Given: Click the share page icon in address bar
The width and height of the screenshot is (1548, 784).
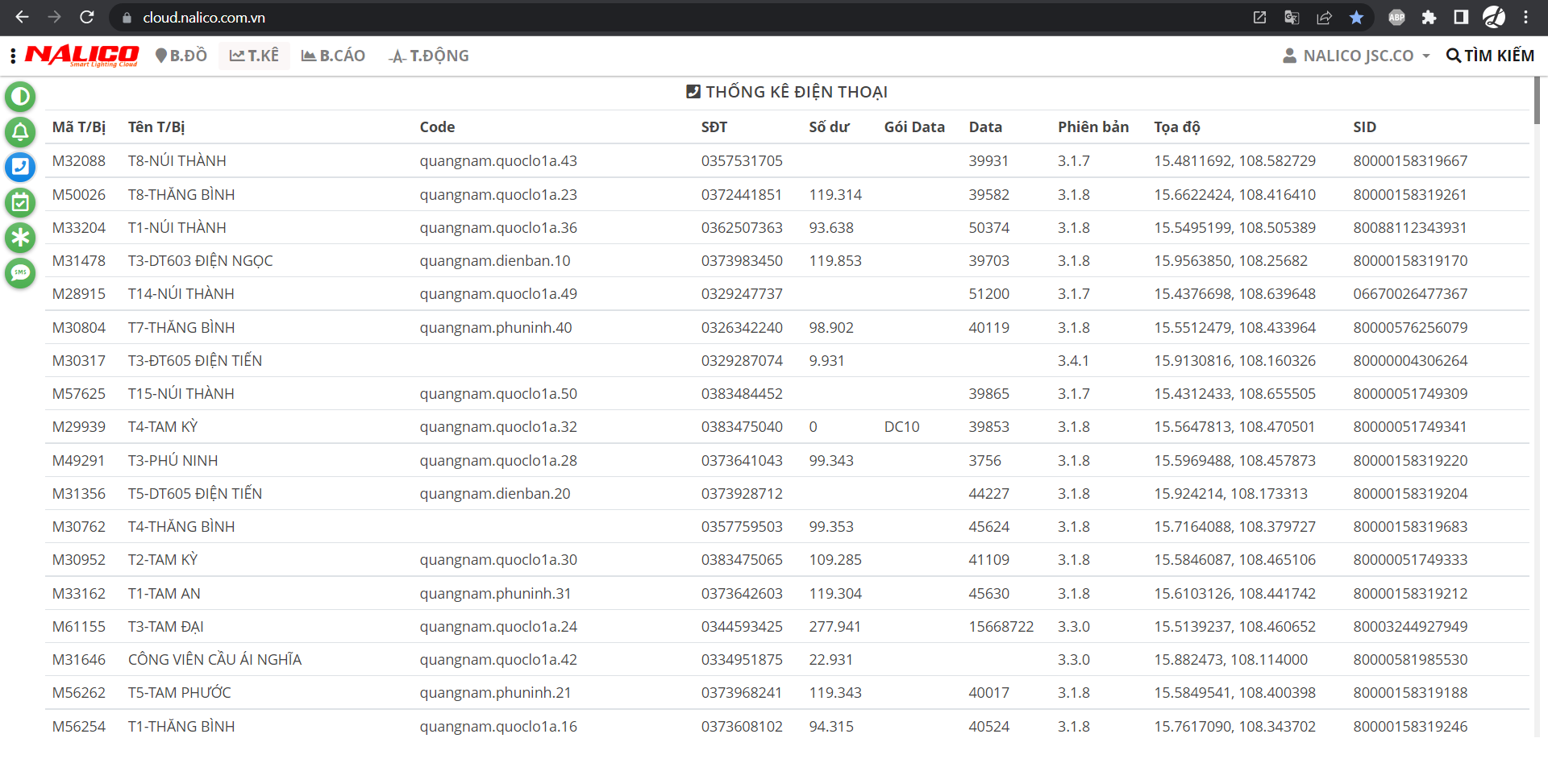Looking at the screenshot, I should click(x=1324, y=18).
